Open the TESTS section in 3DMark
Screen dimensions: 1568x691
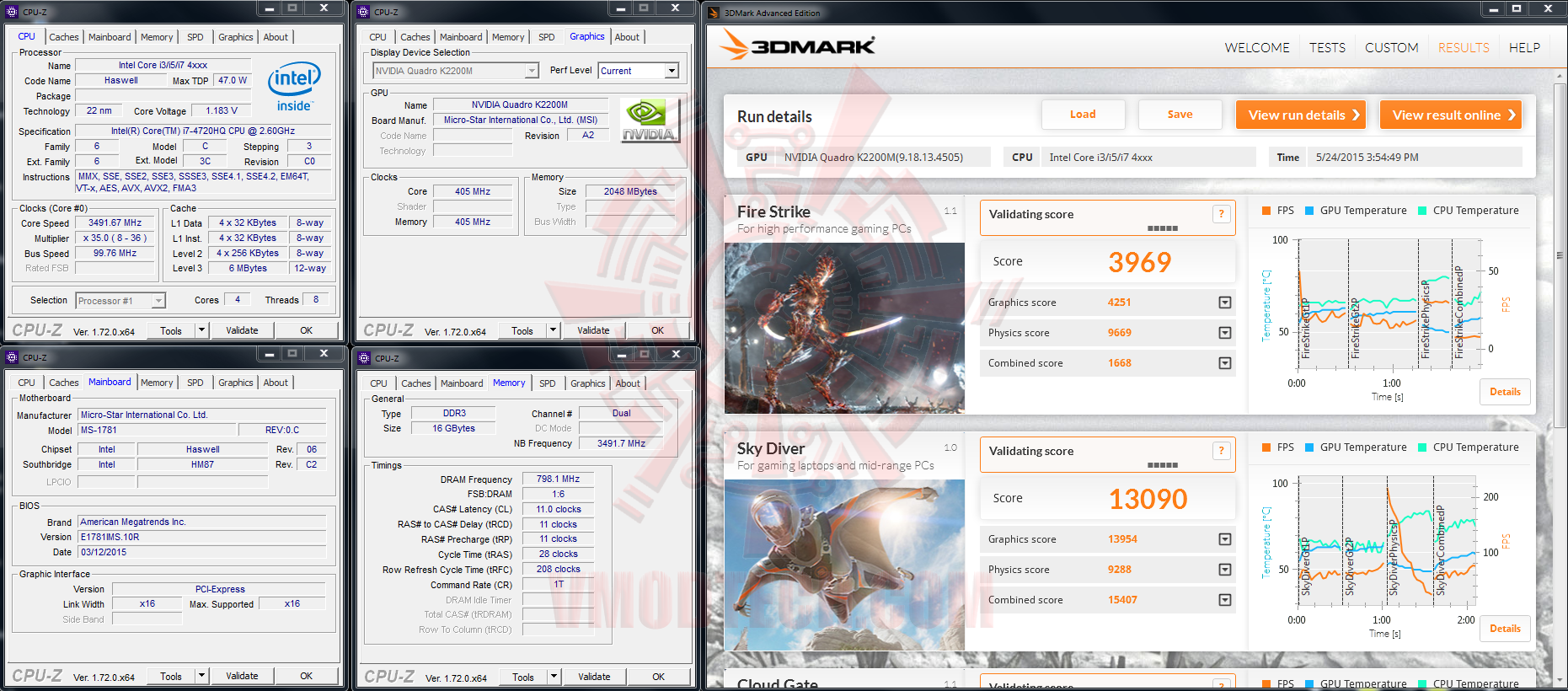(1327, 48)
